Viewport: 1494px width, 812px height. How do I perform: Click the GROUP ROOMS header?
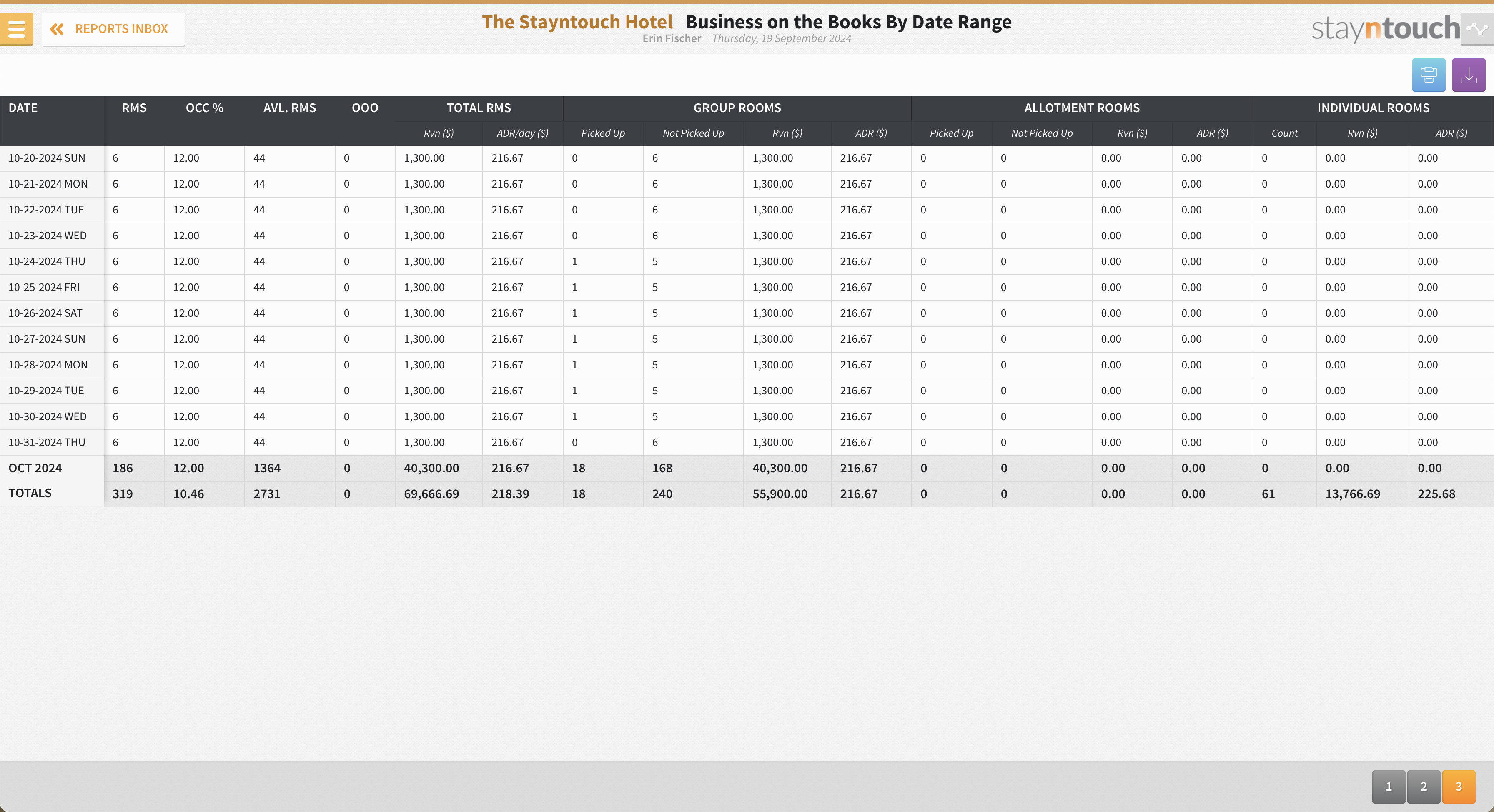(737, 108)
